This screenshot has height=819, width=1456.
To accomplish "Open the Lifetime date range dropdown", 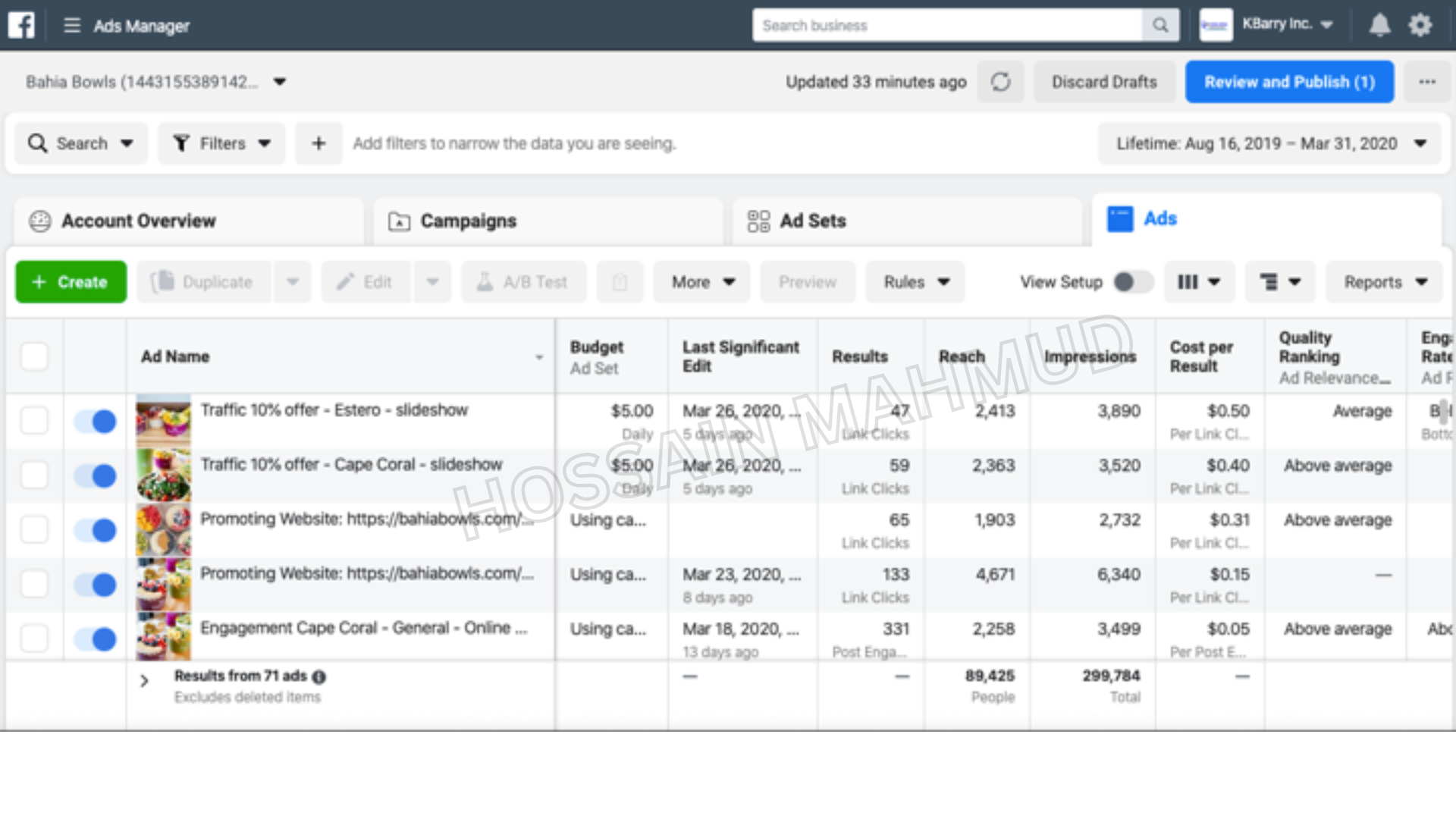I will (x=1269, y=143).
